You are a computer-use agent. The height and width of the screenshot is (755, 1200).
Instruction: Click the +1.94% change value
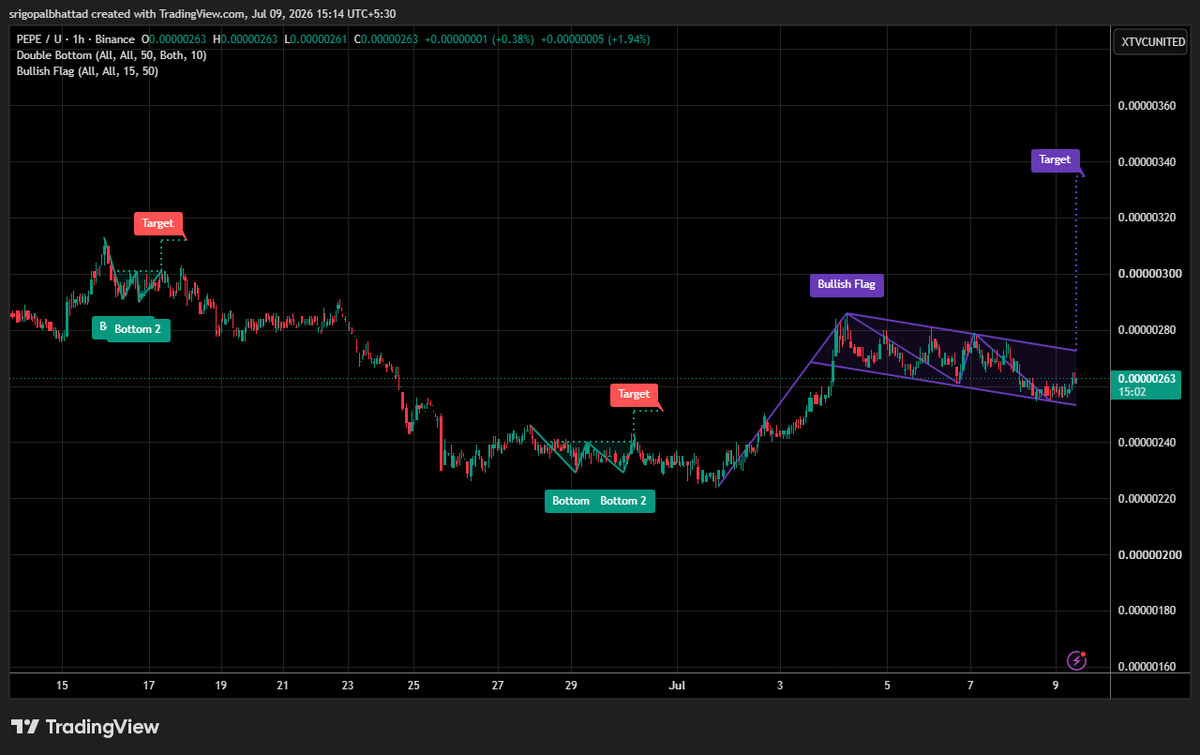point(627,39)
